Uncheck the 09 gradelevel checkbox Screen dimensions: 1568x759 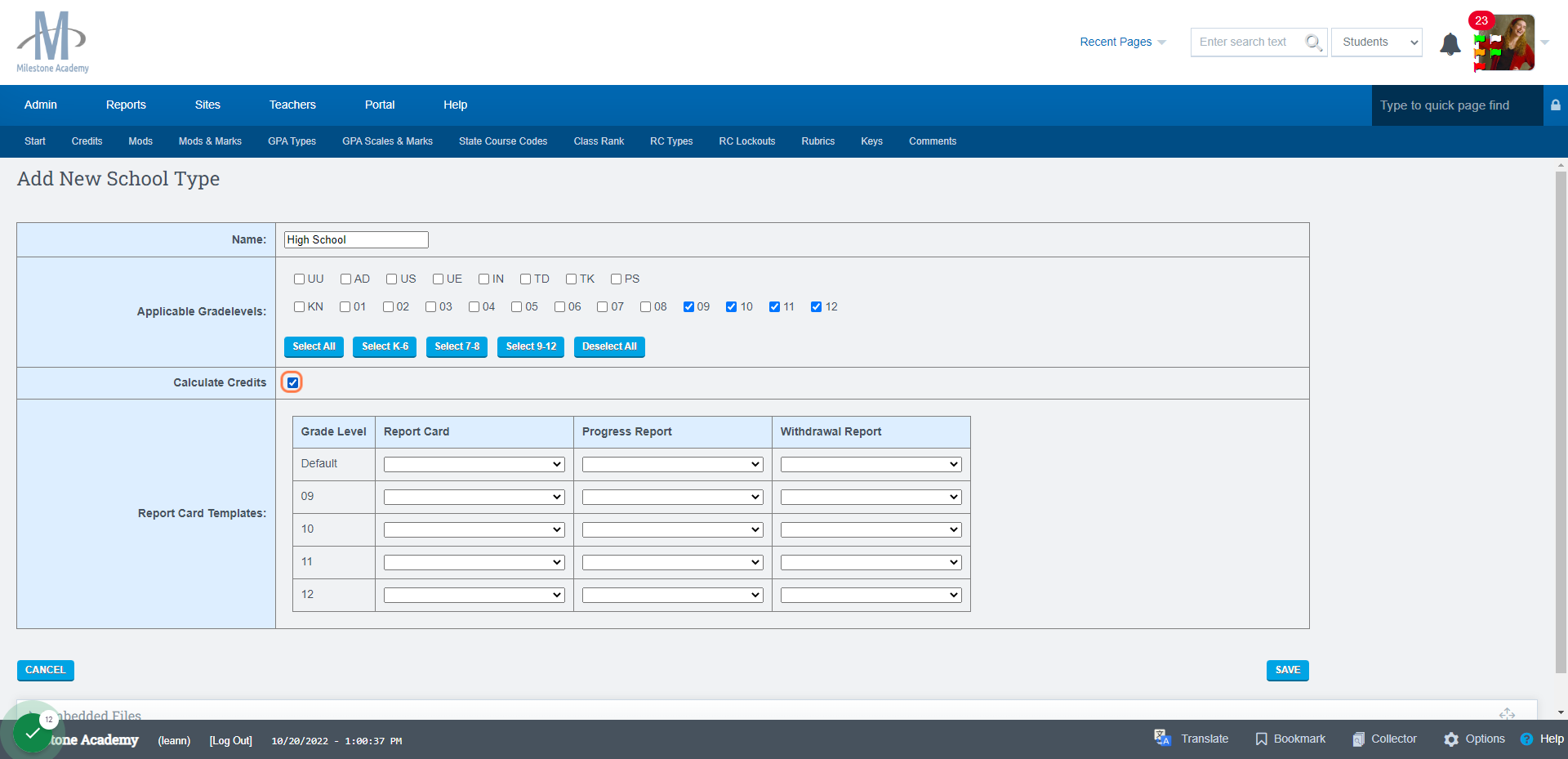point(688,306)
